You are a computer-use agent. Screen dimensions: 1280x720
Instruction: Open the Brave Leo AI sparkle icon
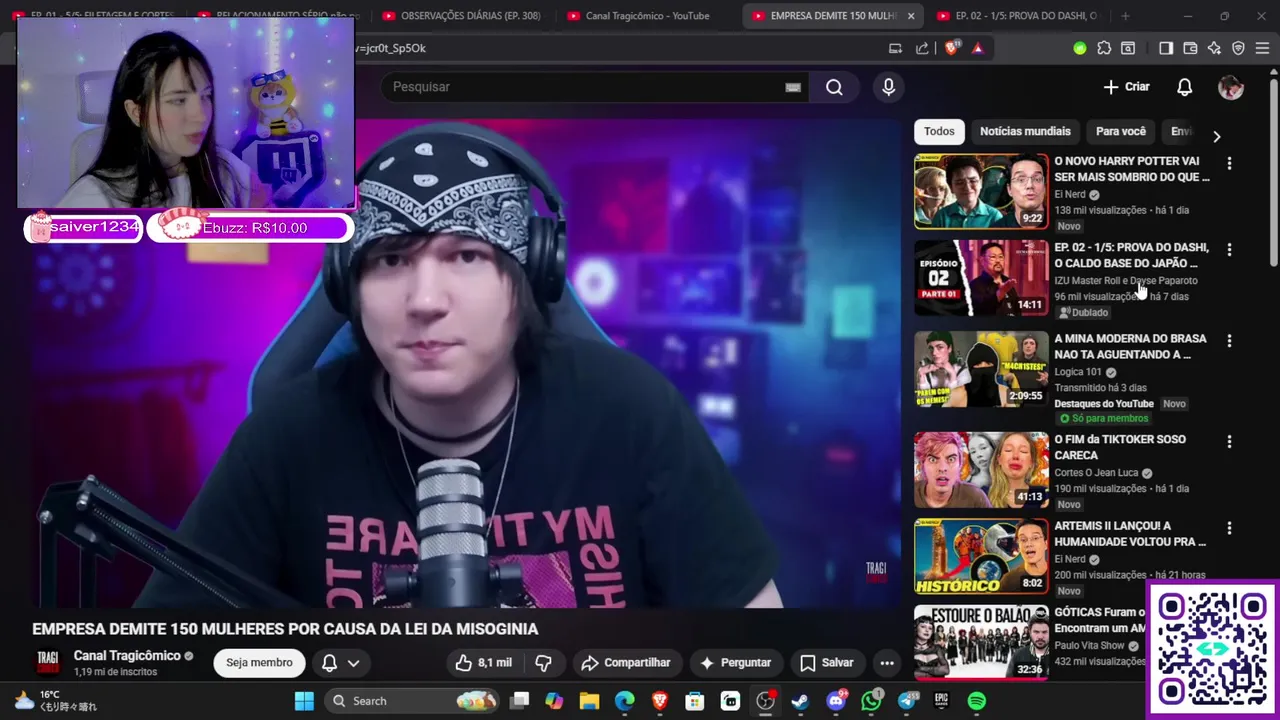click(x=1214, y=48)
